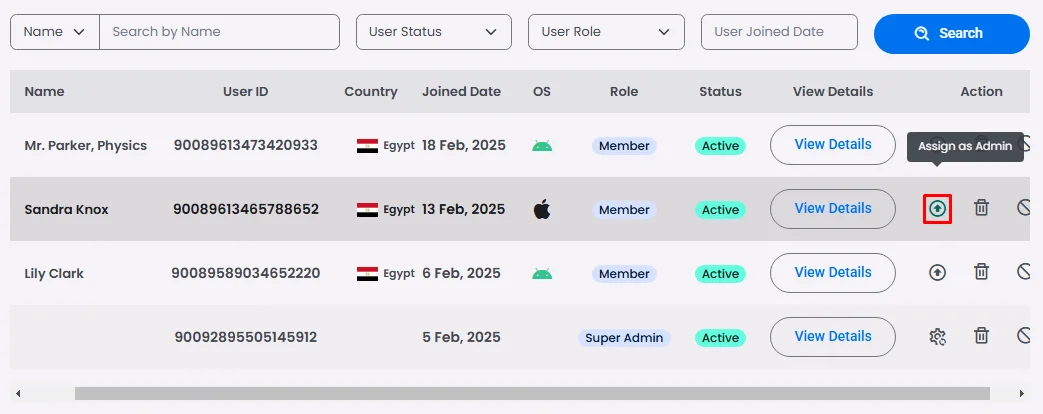Click the trash icon in Super Admin row
Viewport: 1043px width, 414px height.
tap(982, 336)
